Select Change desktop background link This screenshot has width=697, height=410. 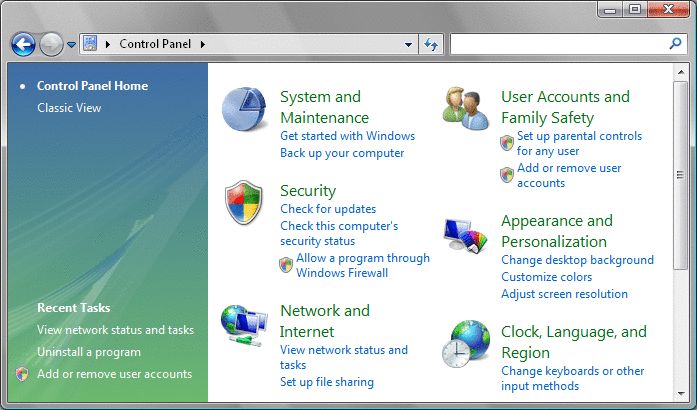click(x=577, y=260)
